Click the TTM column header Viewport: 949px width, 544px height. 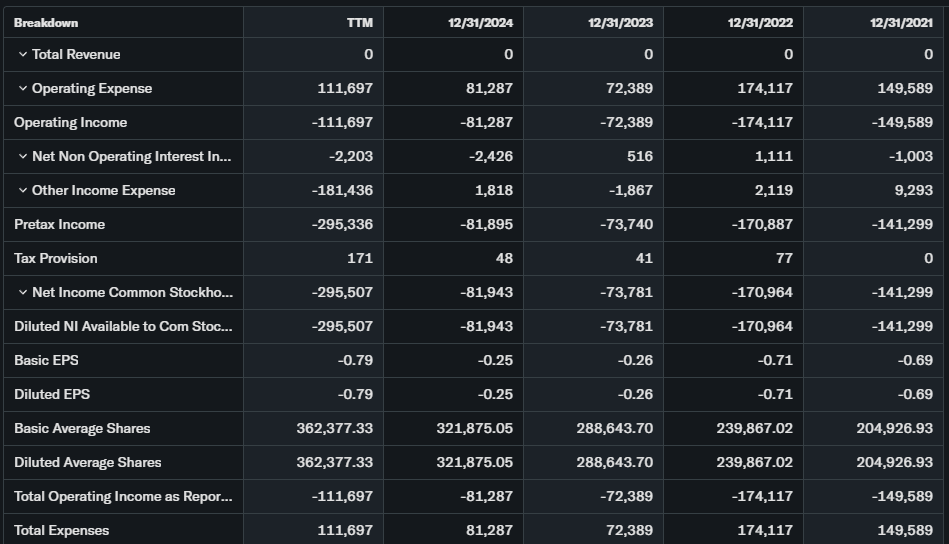coord(359,22)
